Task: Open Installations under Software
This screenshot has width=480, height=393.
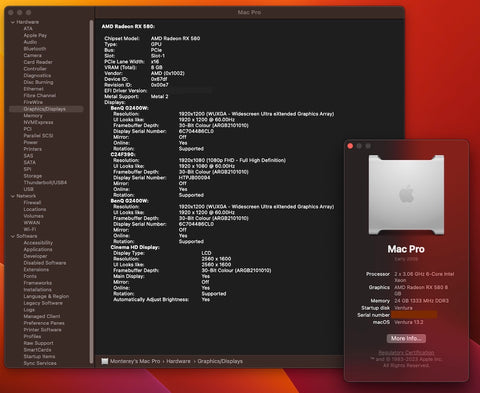Action: [38, 290]
